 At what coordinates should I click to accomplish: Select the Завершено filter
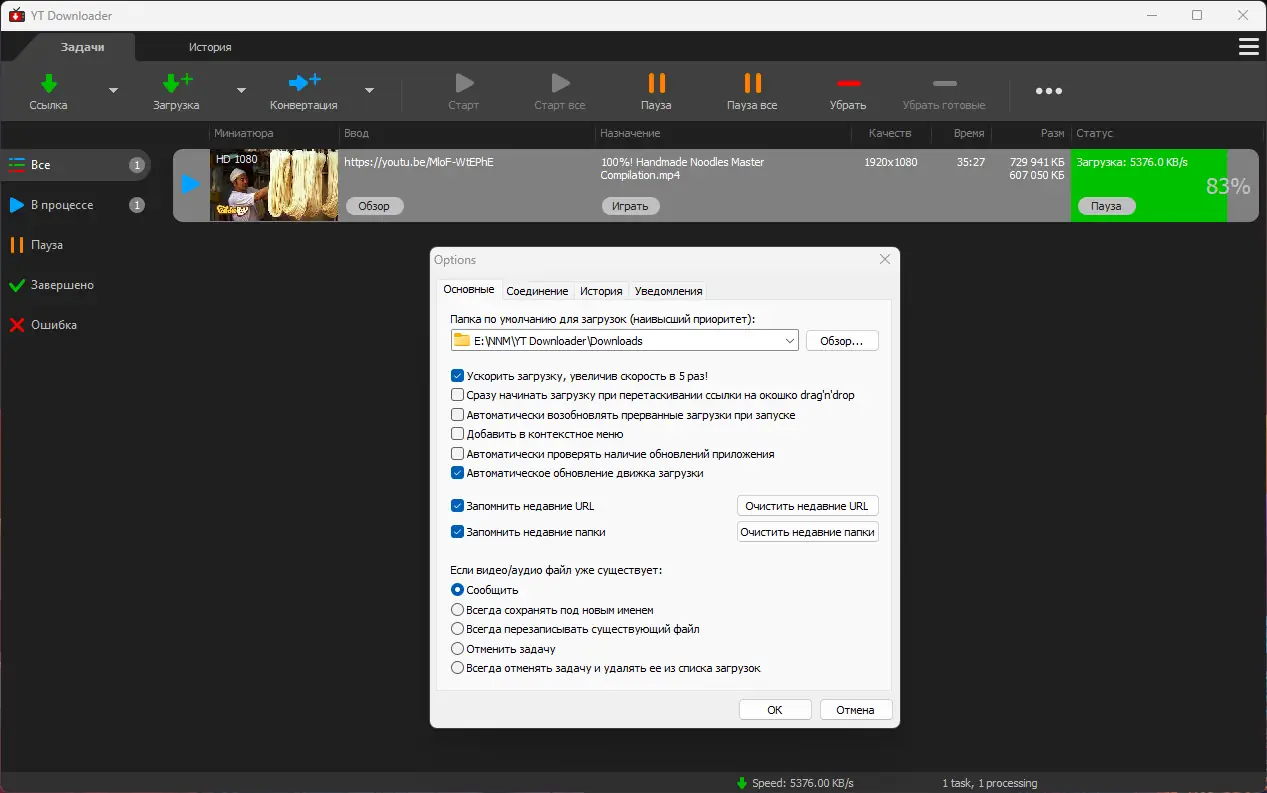click(x=76, y=285)
